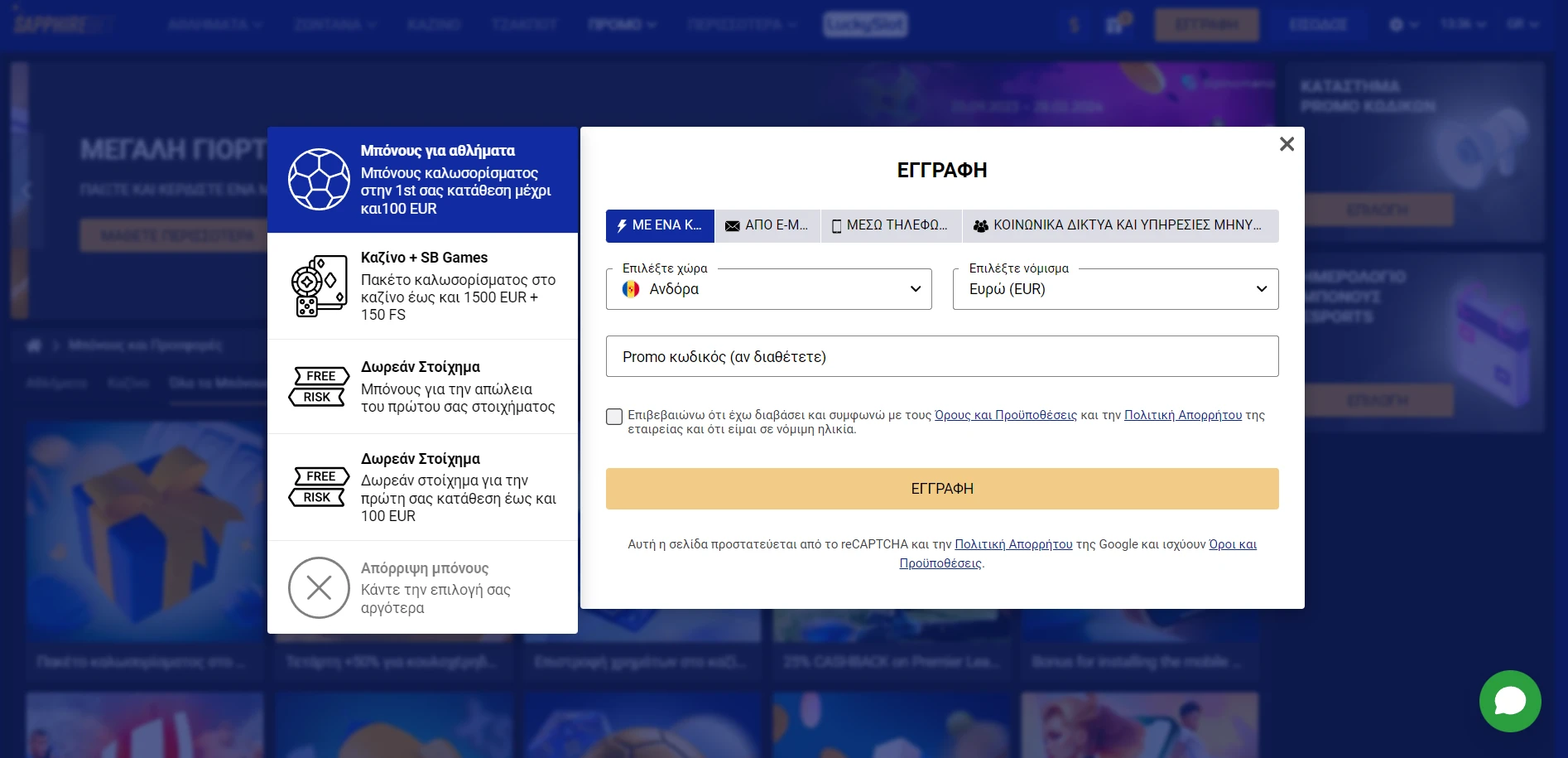Click the Free Risk icon for first-deposit bet
The height and width of the screenshot is (758, 1568).
319,486
